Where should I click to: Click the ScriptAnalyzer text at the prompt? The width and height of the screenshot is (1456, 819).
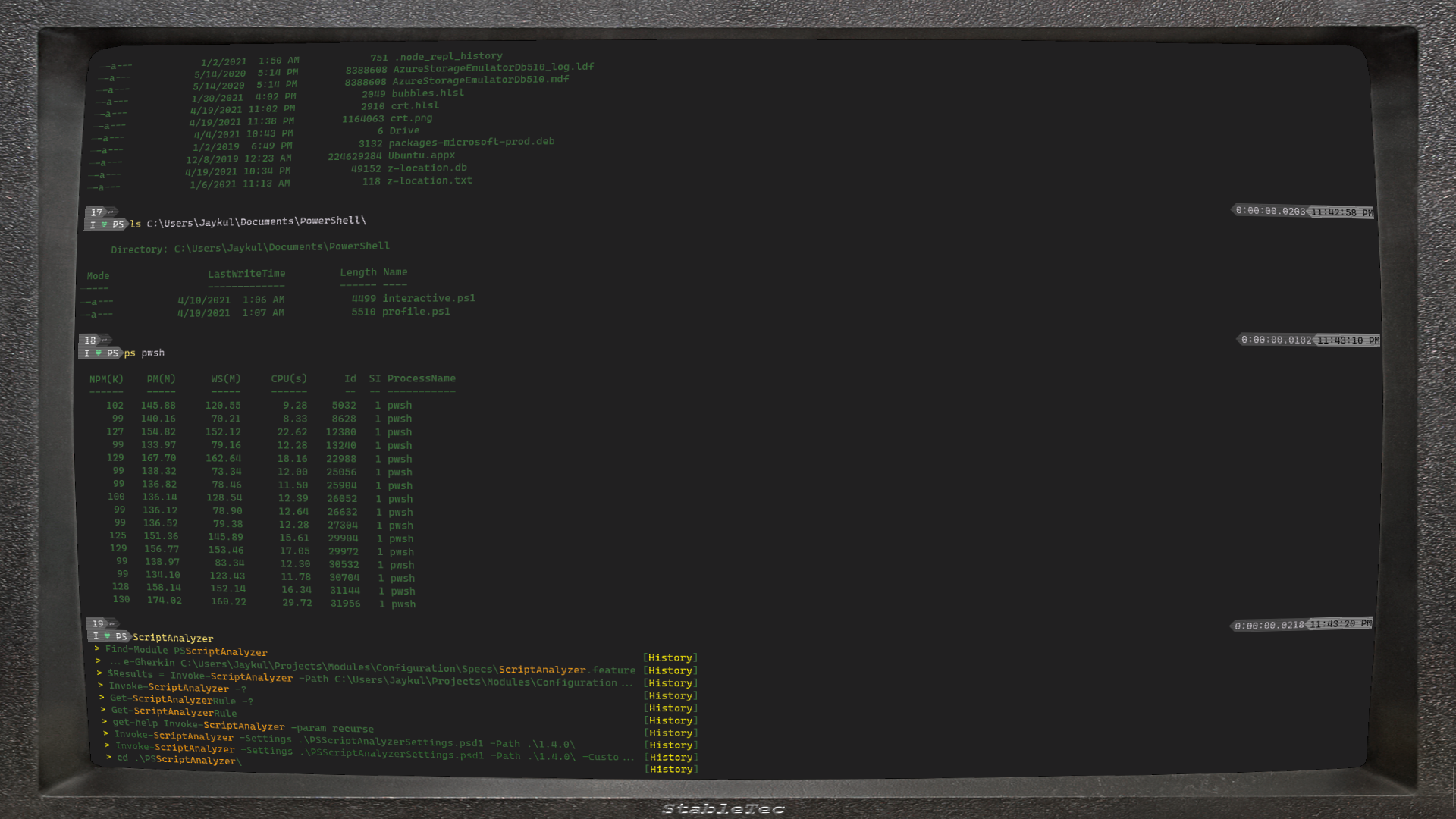tap(173, 638)
